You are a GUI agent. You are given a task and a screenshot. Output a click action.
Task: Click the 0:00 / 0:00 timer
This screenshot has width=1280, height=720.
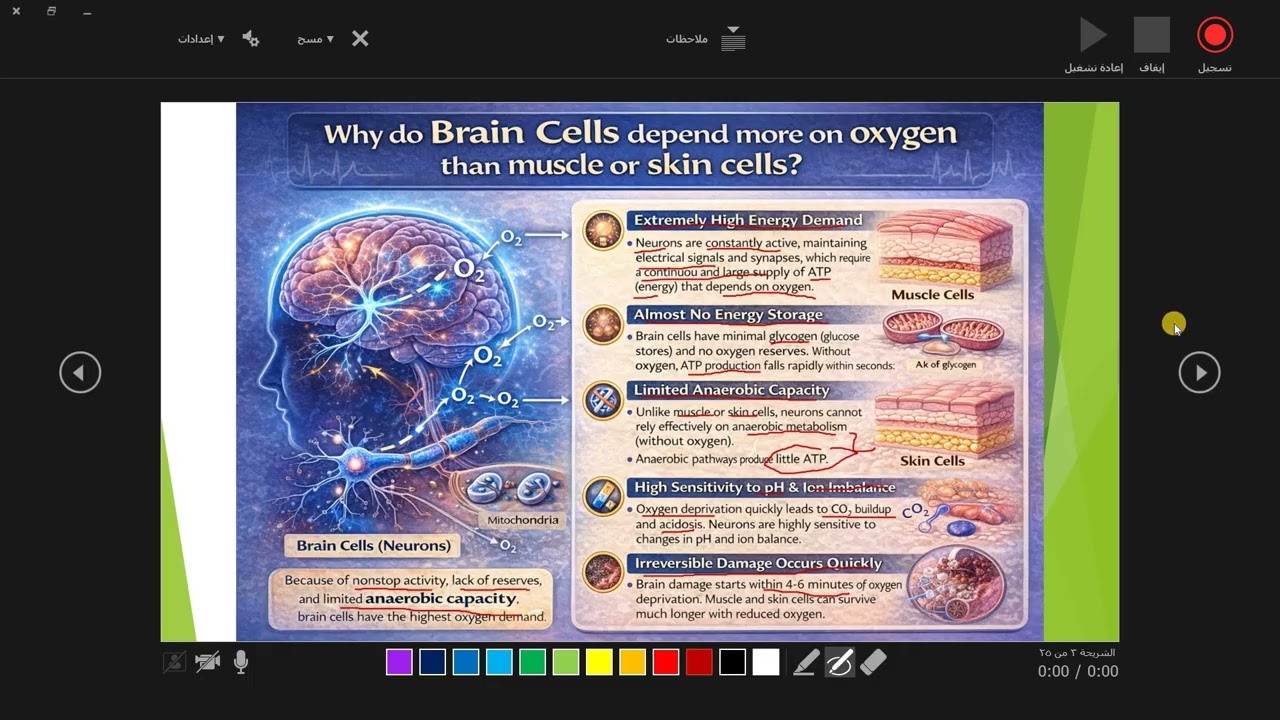(x=1078, y=672)
